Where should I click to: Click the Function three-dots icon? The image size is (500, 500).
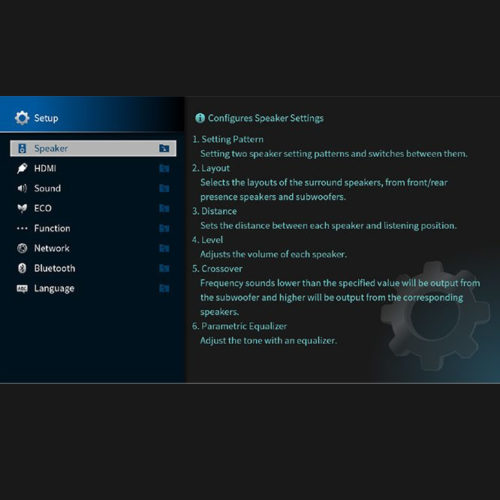coord(22,228)
